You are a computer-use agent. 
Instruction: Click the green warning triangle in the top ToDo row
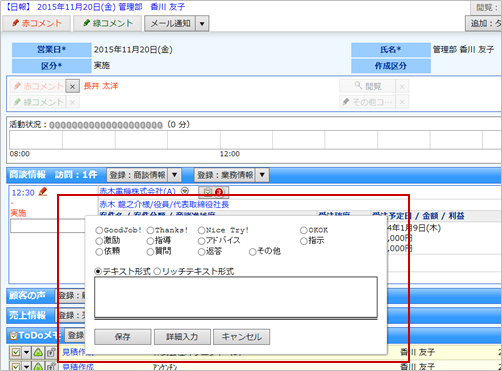tap(38, 352)
